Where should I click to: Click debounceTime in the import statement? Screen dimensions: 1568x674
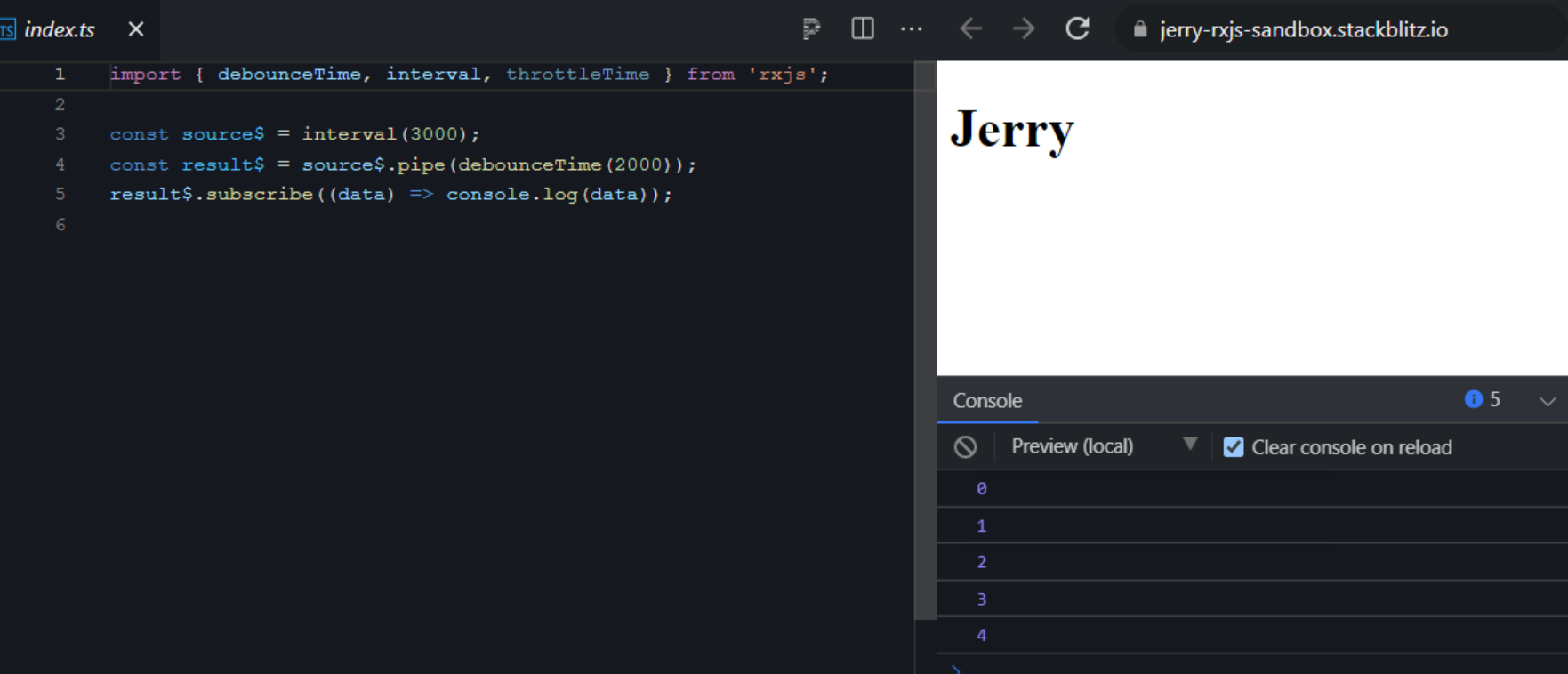coord(289,75)
